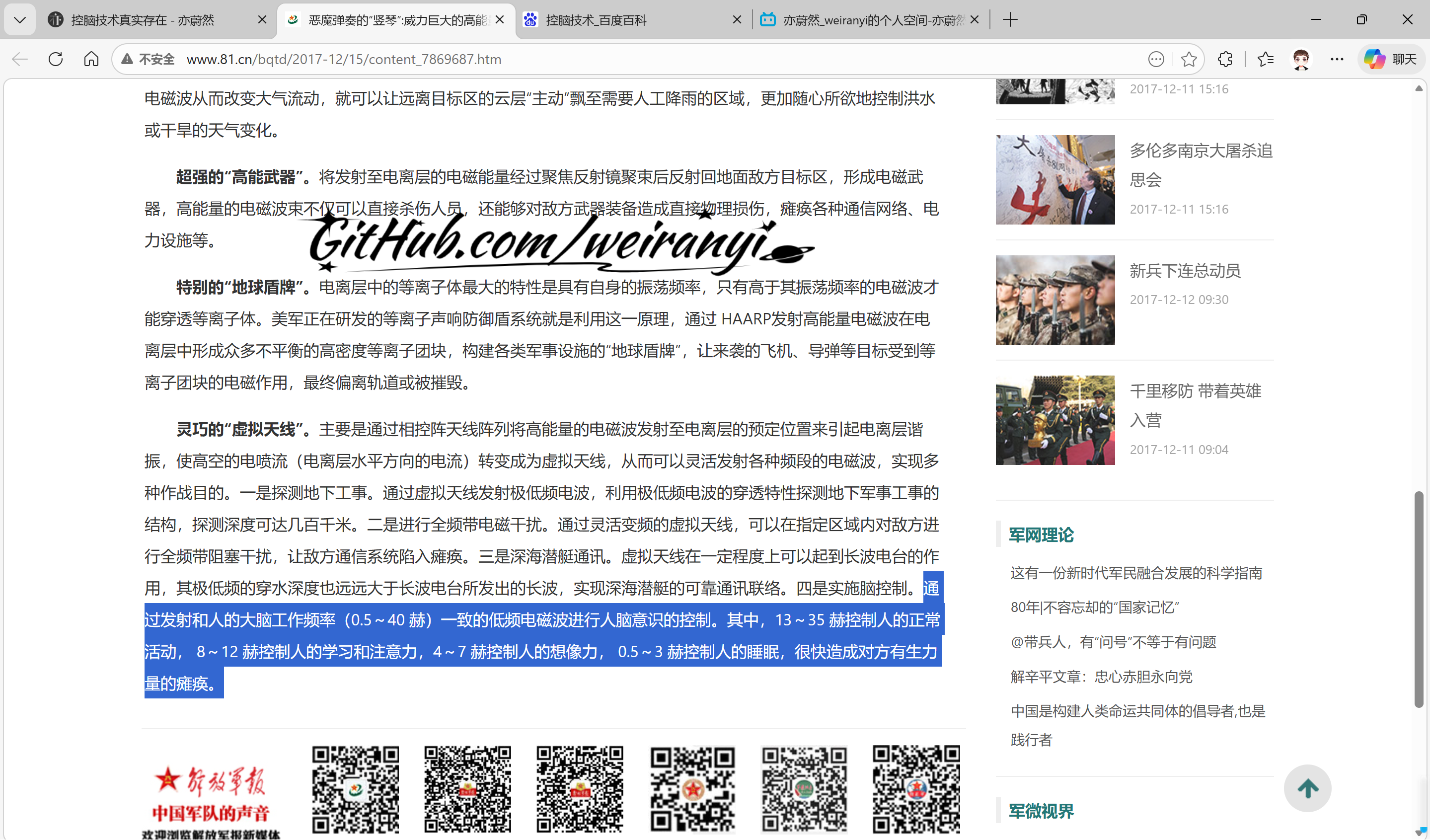Open the browser home page

pyautogui.click(x=91, y=59)
